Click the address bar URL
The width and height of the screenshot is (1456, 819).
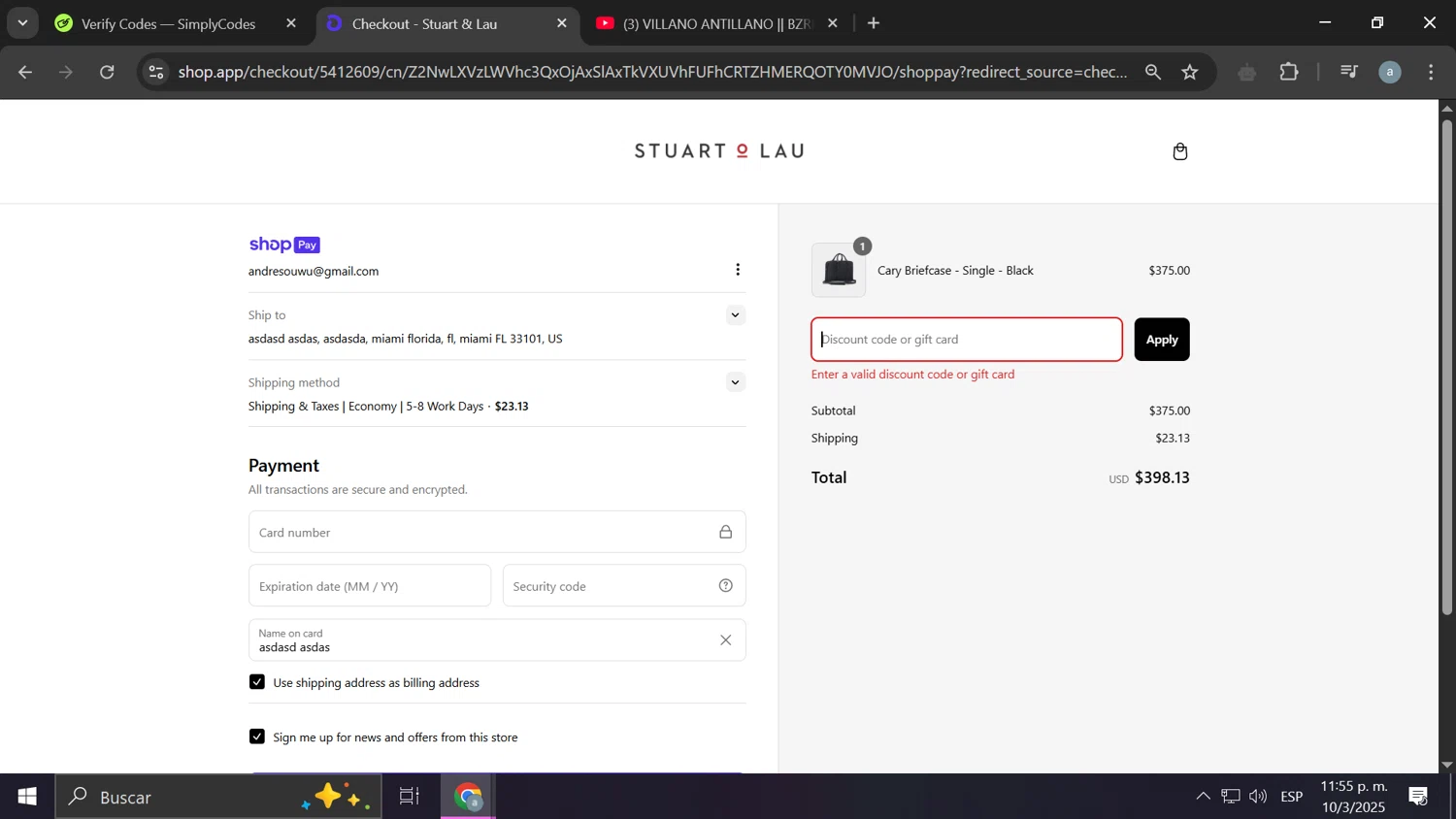pos(652,72)
